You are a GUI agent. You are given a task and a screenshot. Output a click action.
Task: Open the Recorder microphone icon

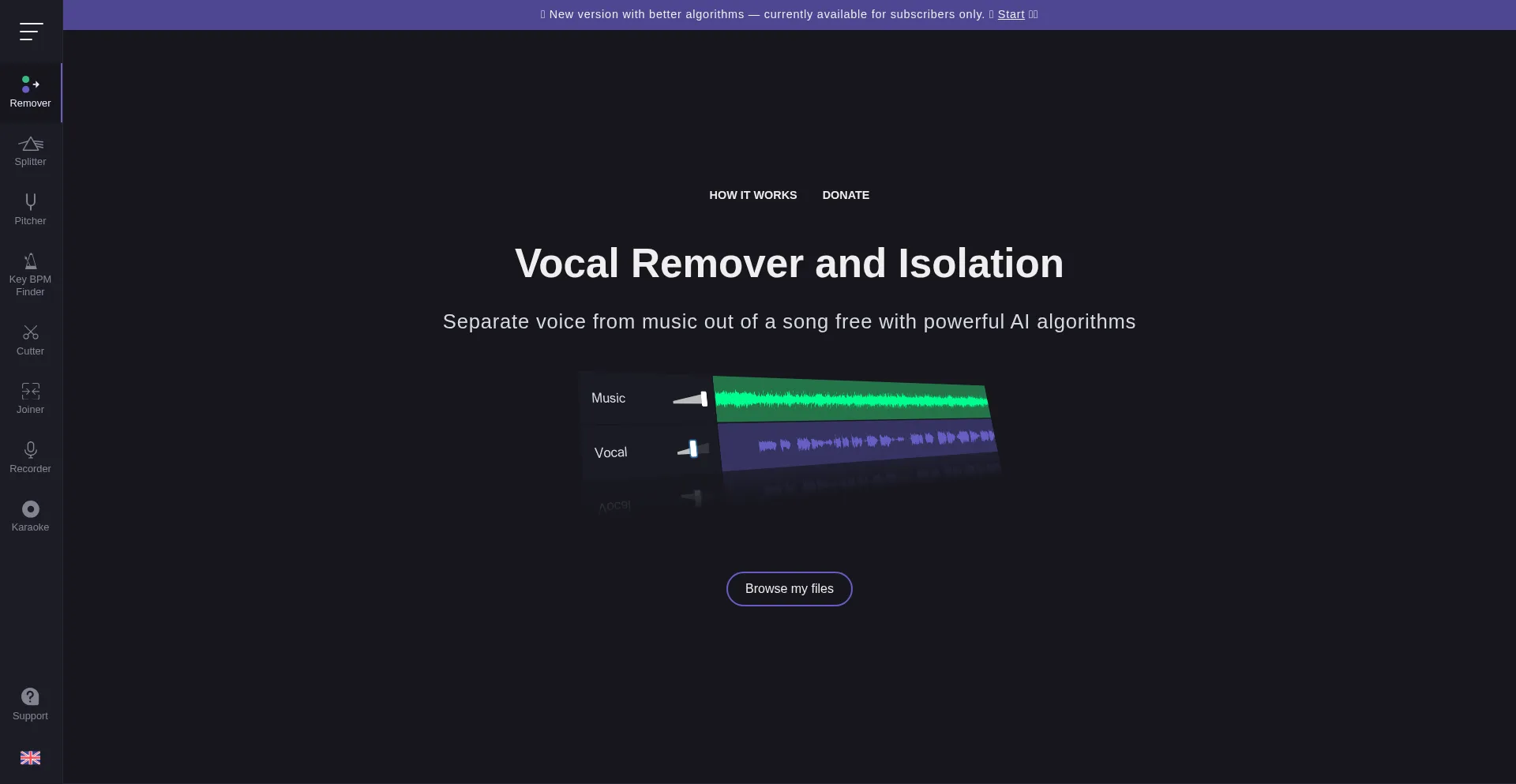click(30, 450)
